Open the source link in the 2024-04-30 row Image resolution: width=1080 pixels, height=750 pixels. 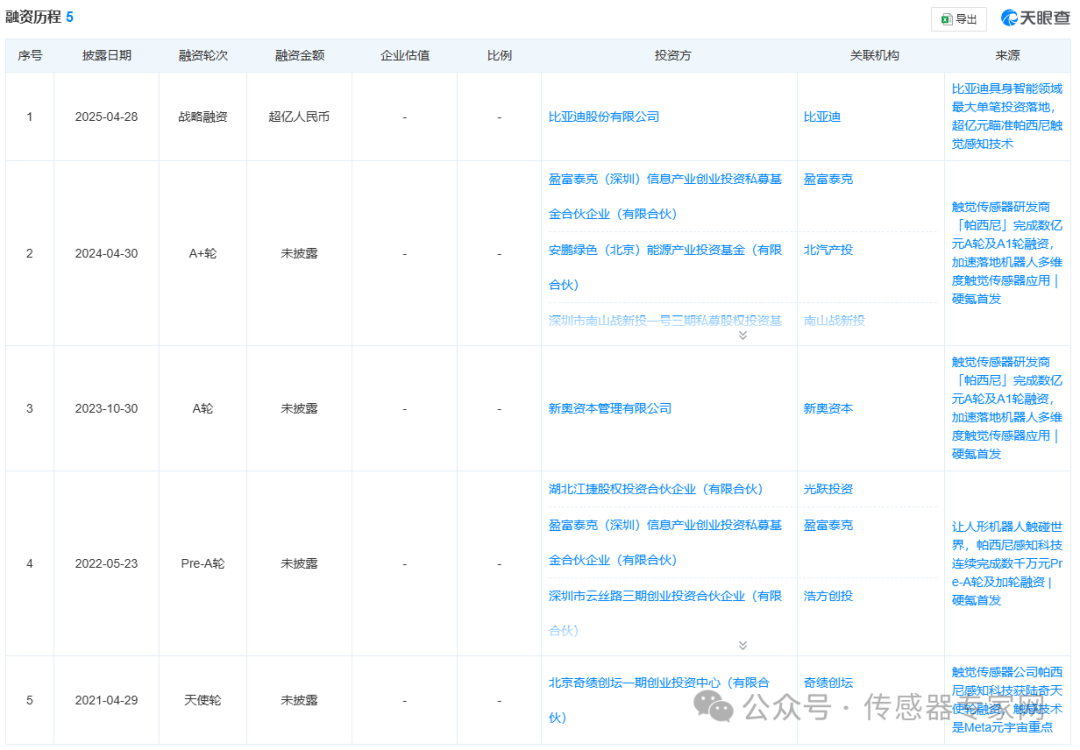coord(1007,253)
